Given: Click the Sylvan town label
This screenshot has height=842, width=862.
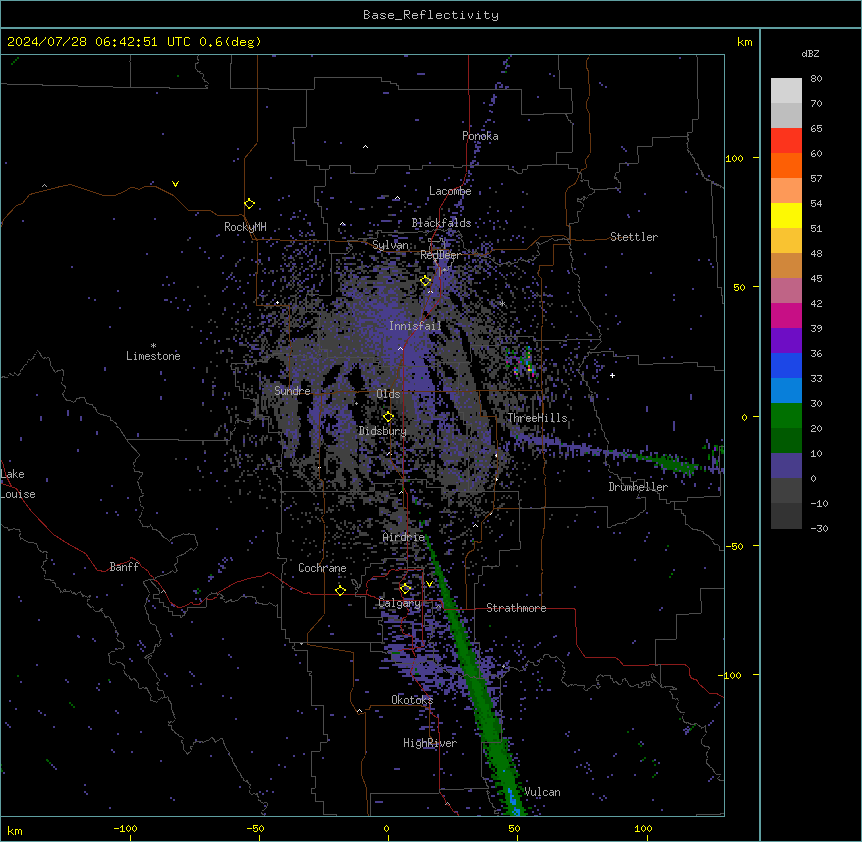Looking at the screenshot, I should [x=390, y=245].
